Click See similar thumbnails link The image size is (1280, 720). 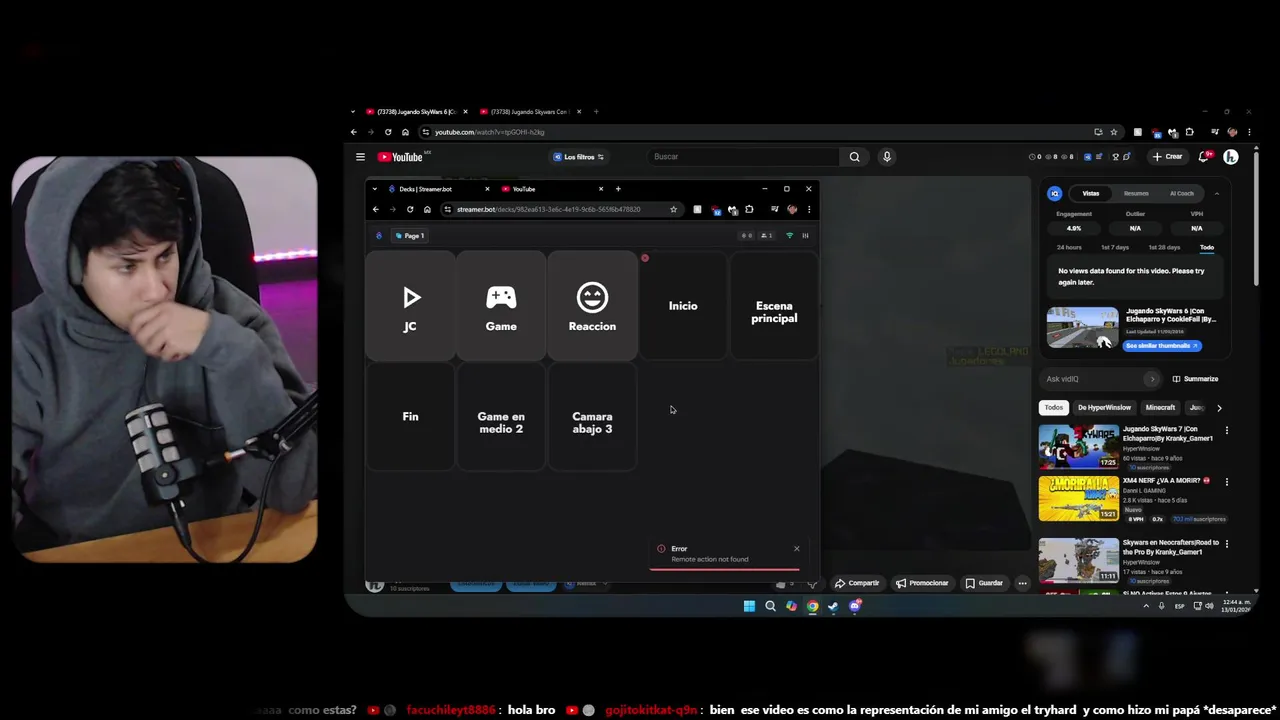[1162, 345]
